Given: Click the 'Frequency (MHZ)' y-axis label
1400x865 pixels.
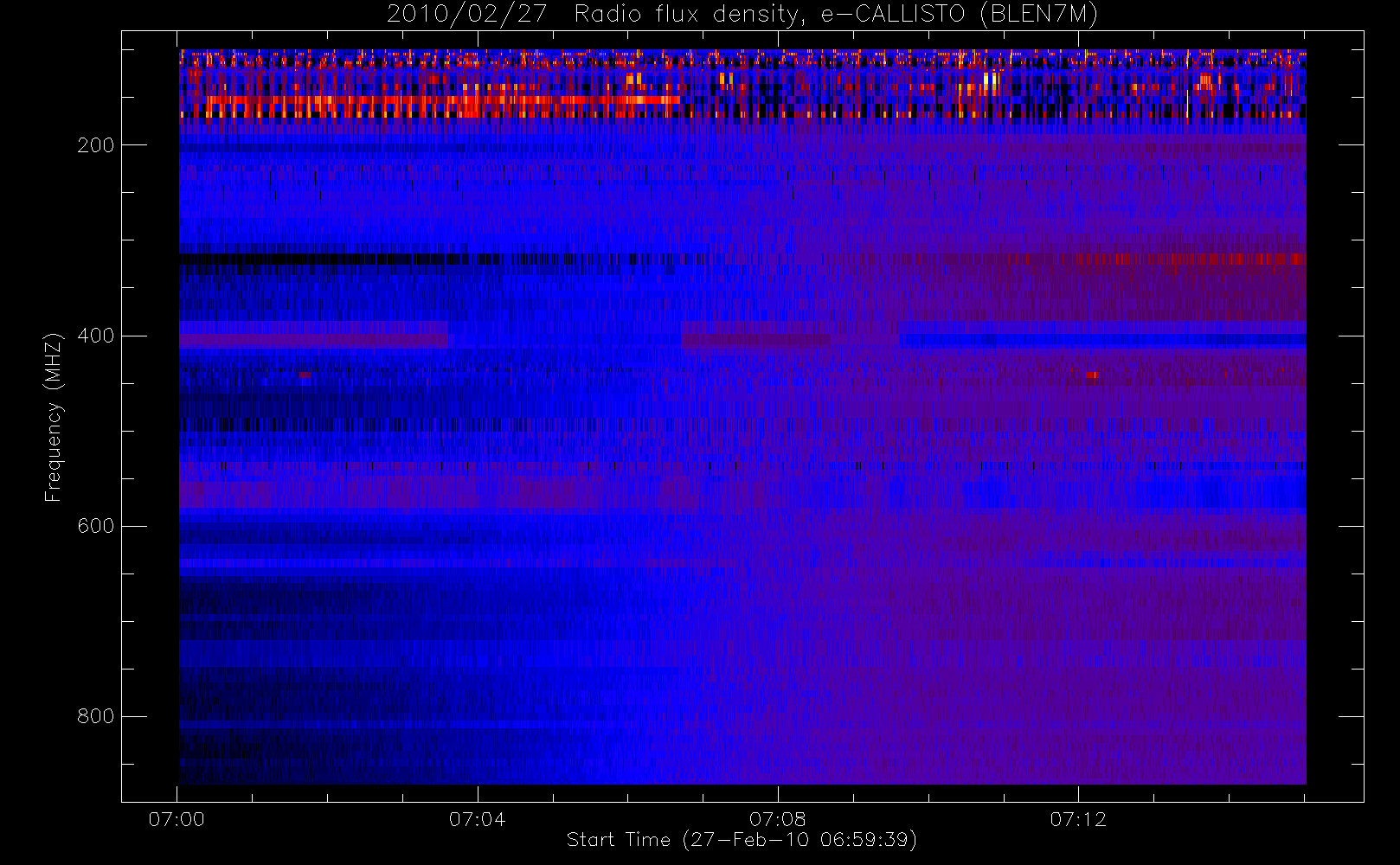Looking at the screenshot, I should point(54,417).
